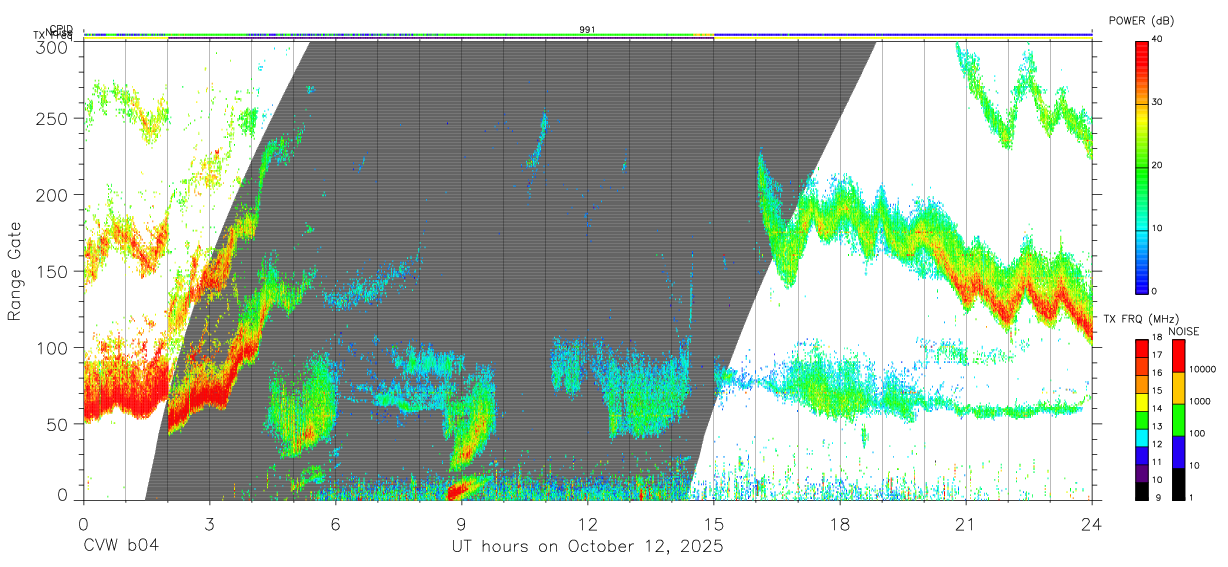
Task: Click the 10000 label in NOISE legend
Action: [1201, 370]
